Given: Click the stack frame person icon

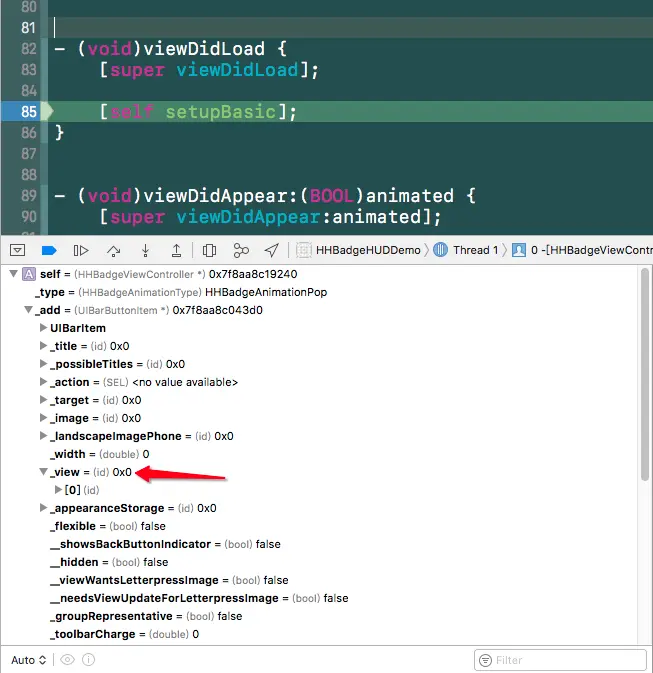Looking at the screenshot, I should click(519, 250).
